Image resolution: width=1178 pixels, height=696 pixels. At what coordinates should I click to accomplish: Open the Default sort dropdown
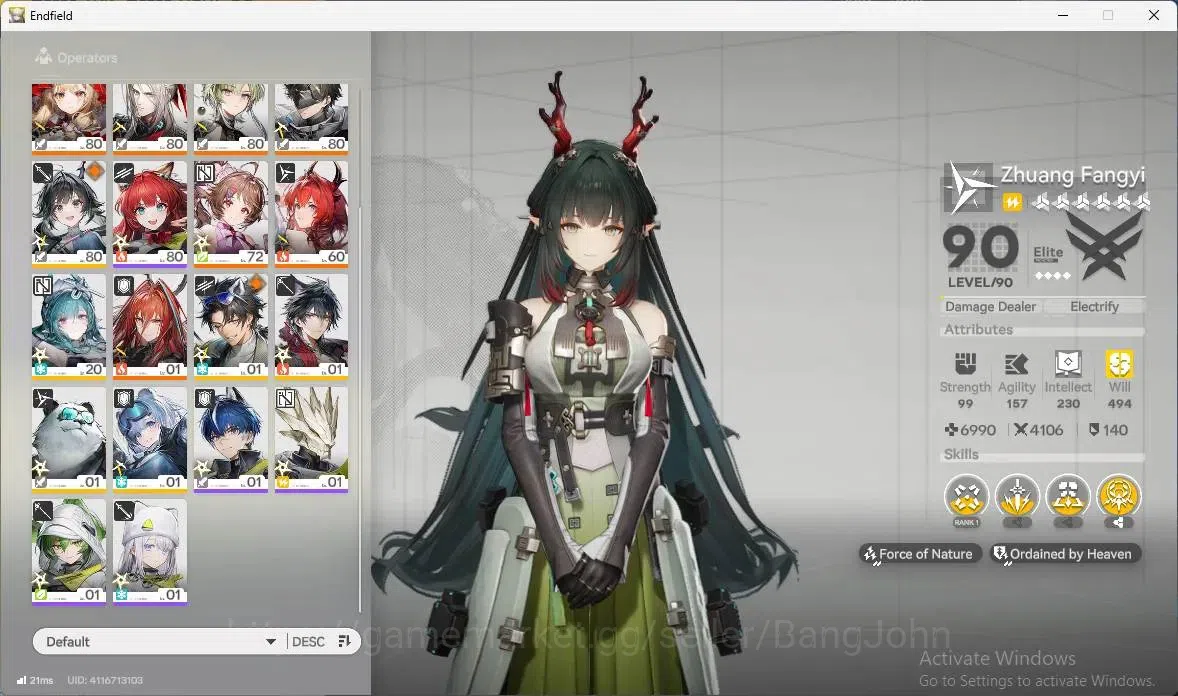pyautogui.click(x=160, y=641)
